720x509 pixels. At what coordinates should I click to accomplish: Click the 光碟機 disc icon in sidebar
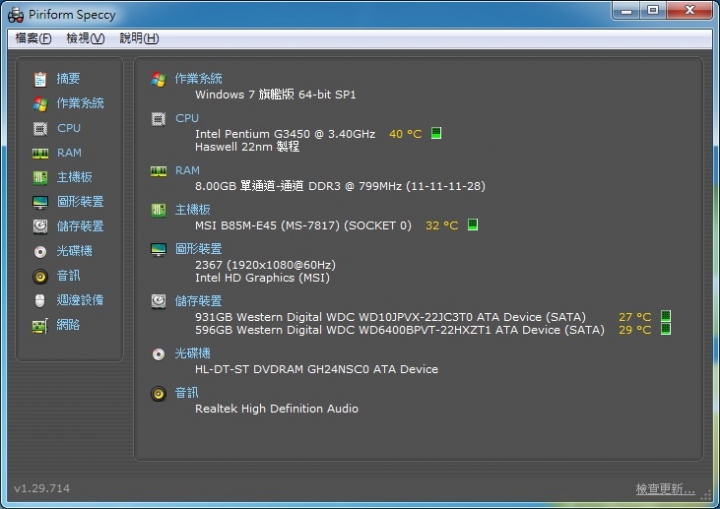click(40, 251)
